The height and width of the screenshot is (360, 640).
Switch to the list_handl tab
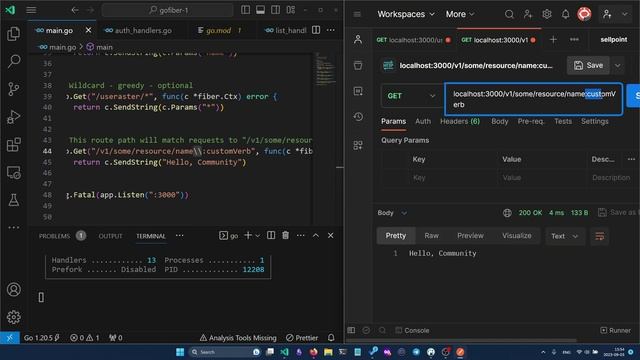(285, 31)
